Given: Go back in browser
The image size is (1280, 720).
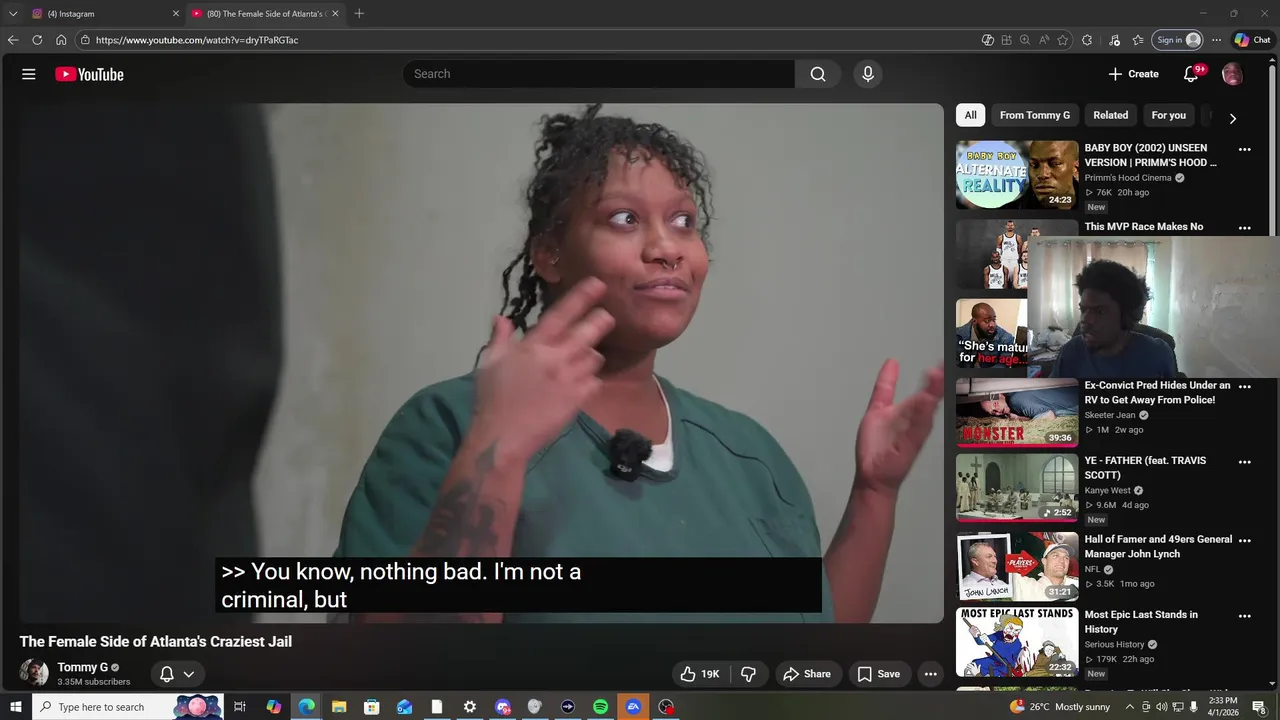Looking at the screenshot, I should pos(13,40).
